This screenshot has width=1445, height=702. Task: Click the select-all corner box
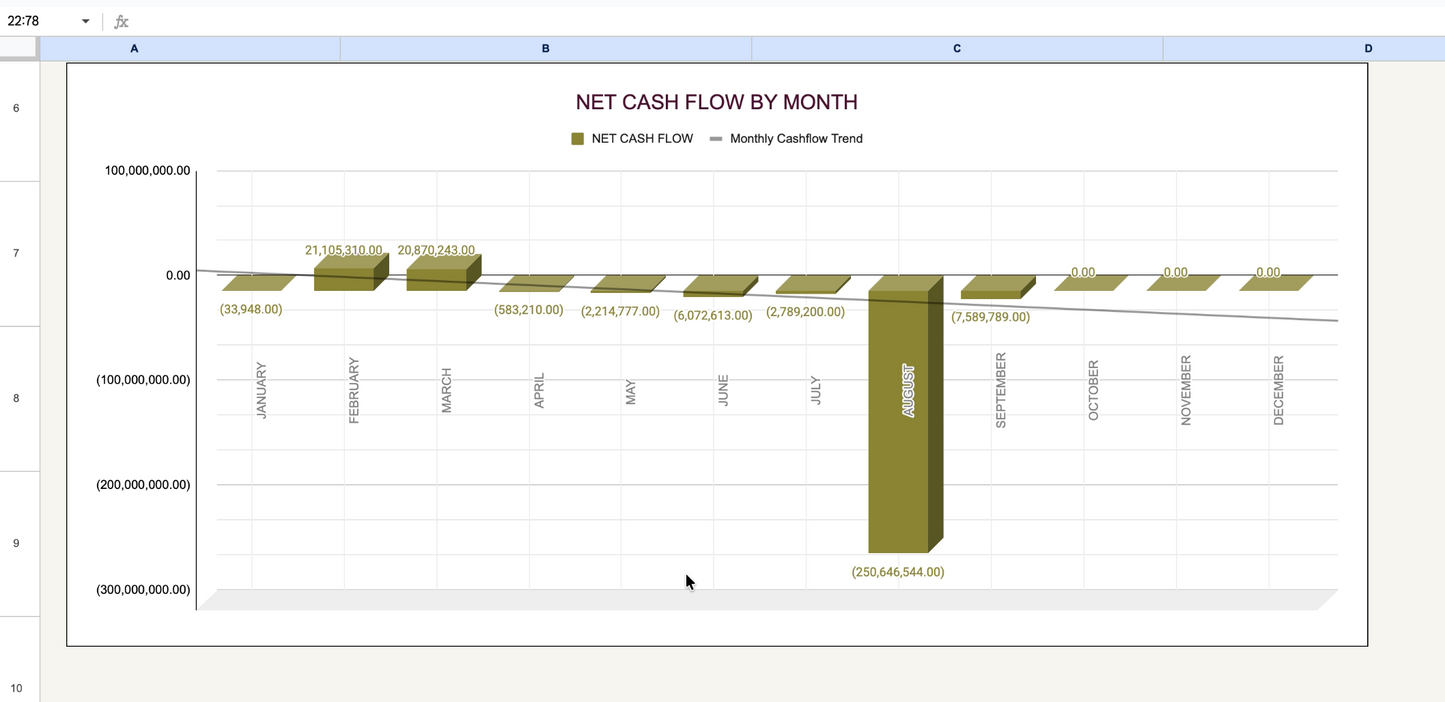pos(19,48)
